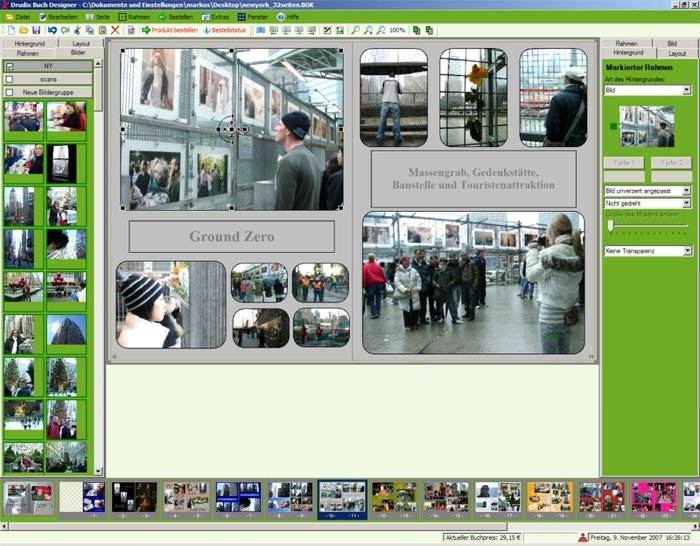Screen dimensions: 700x546
Task: Open the Keine Transparenz dropdown
Action: pyautogui.click(x=647, y=251)
